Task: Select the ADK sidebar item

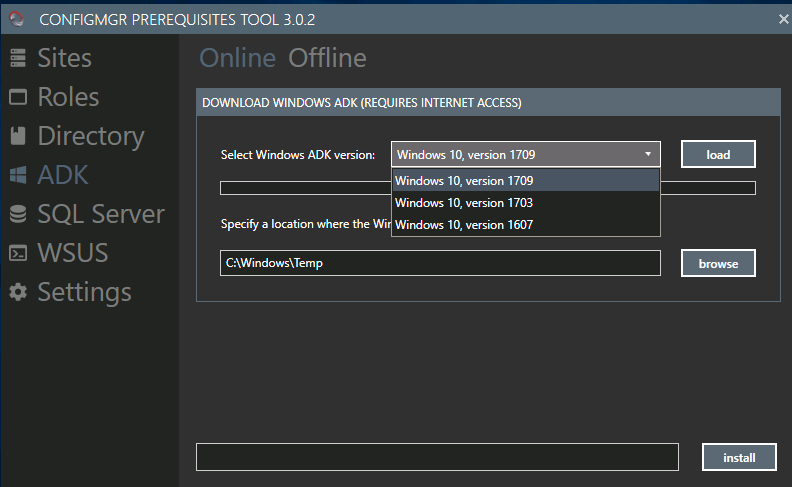Action: (x=63, y=175)
